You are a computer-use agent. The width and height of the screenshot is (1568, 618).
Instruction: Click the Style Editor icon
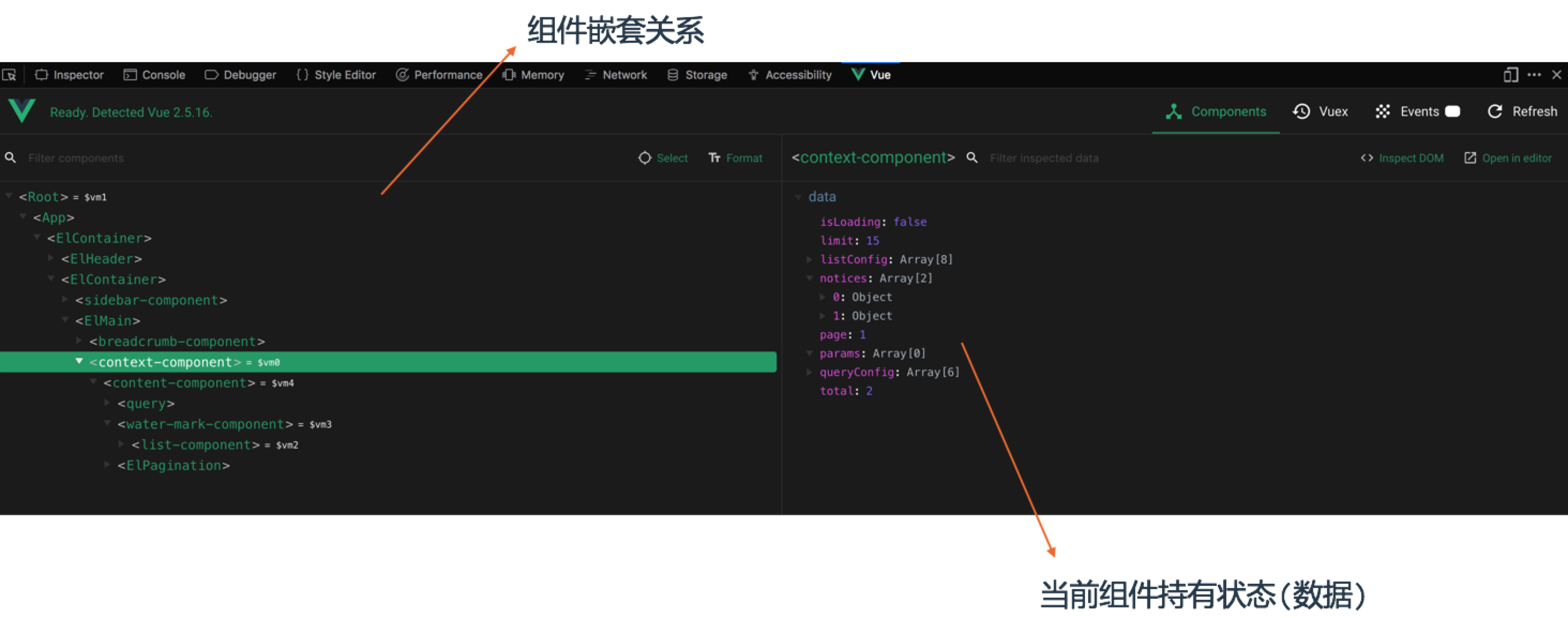[303, 74]
